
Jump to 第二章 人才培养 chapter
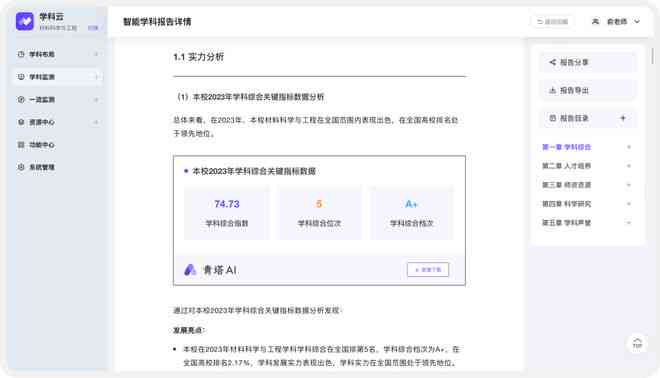pos(567,166)
